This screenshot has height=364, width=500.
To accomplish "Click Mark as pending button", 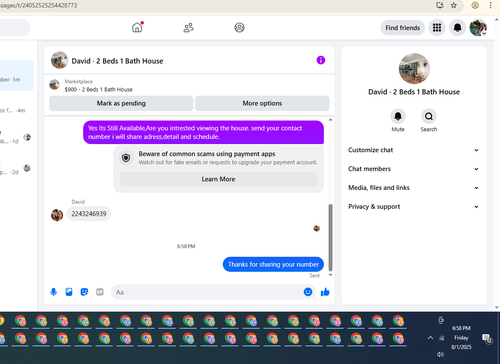I will (121, 103).
